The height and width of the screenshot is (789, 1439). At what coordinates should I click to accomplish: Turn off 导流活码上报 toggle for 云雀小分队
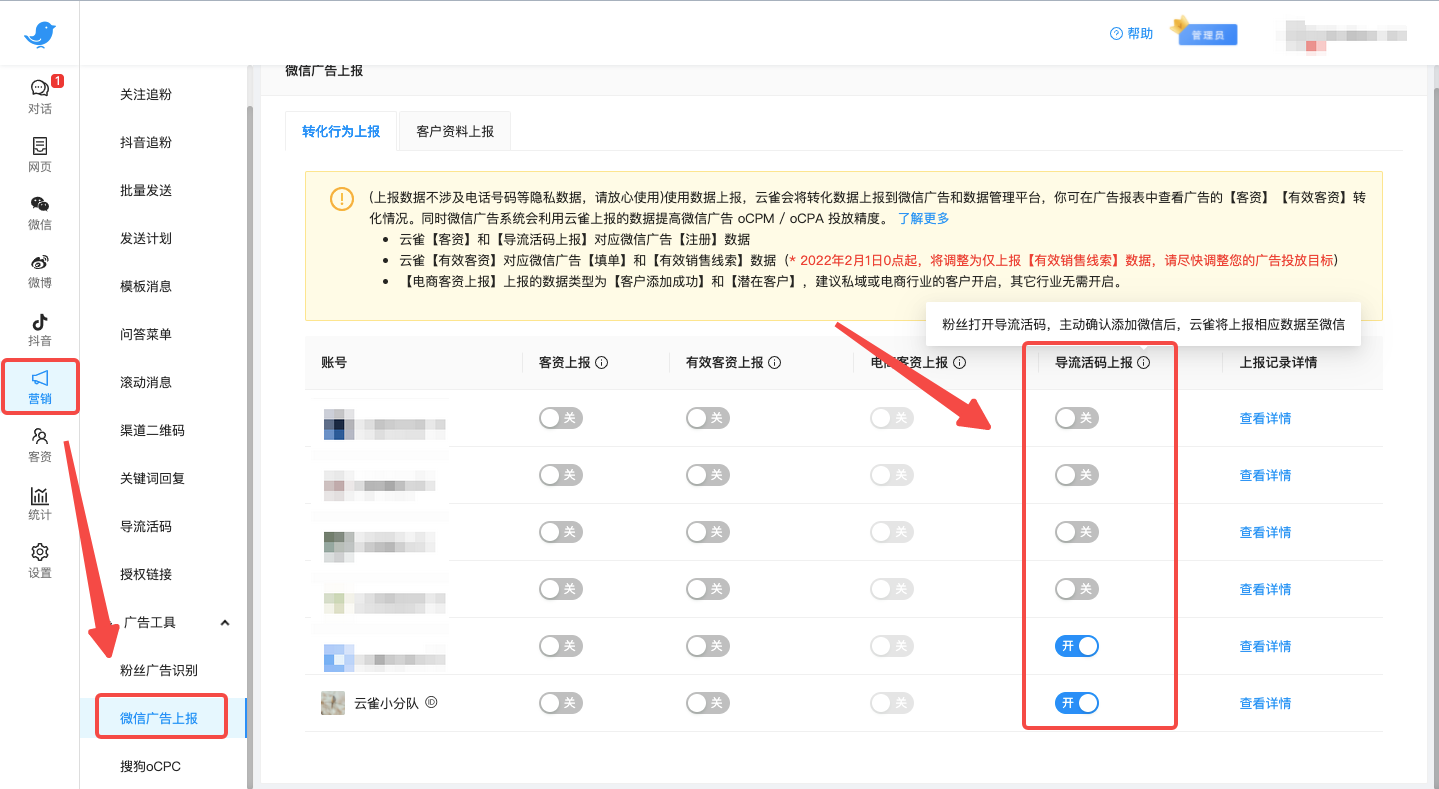click(1076, 703)
